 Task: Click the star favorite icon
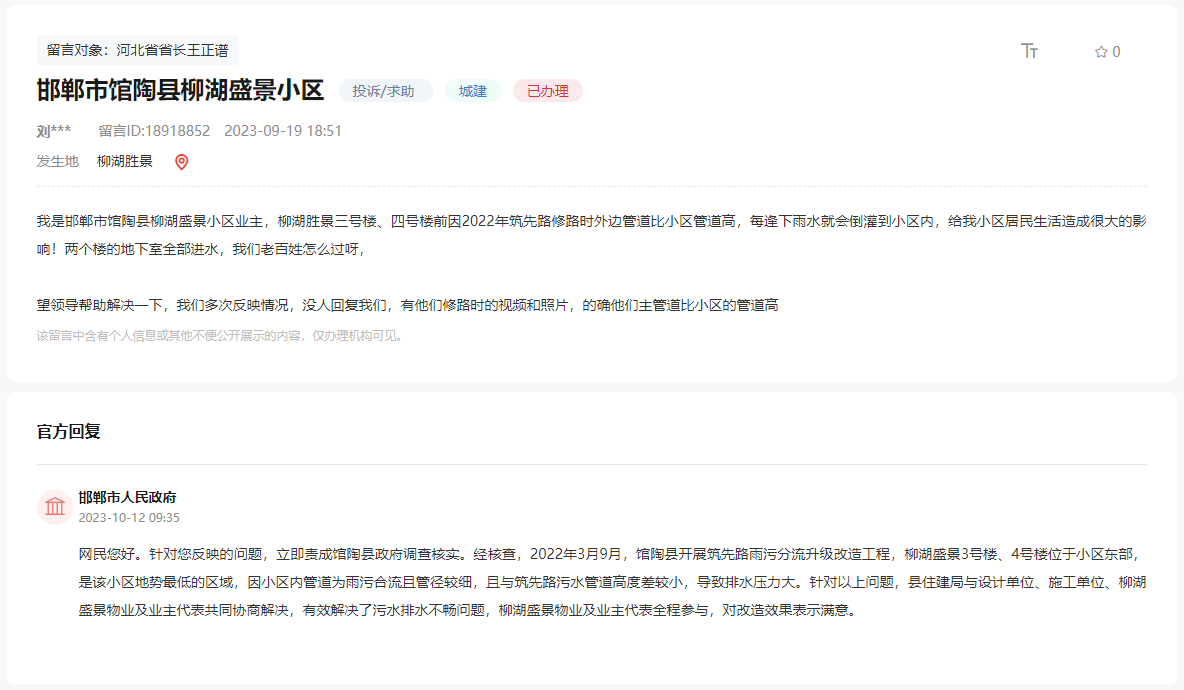[1101, 52]
